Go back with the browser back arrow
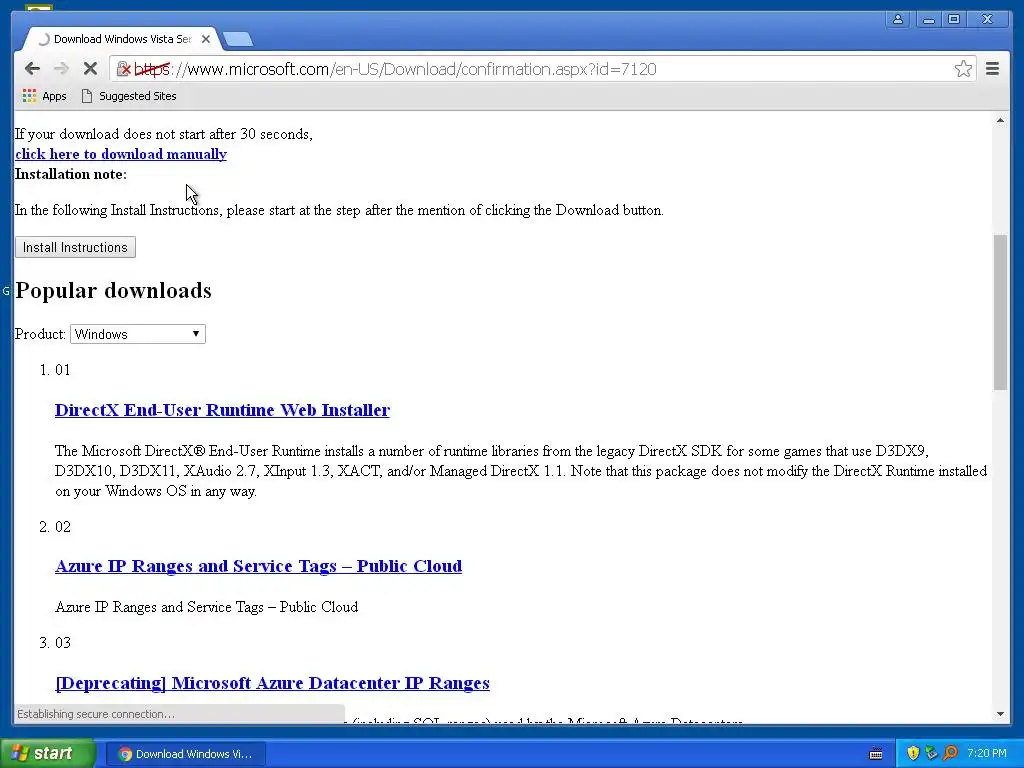This screenshot has width=1024, height=768. click(32, 69)
